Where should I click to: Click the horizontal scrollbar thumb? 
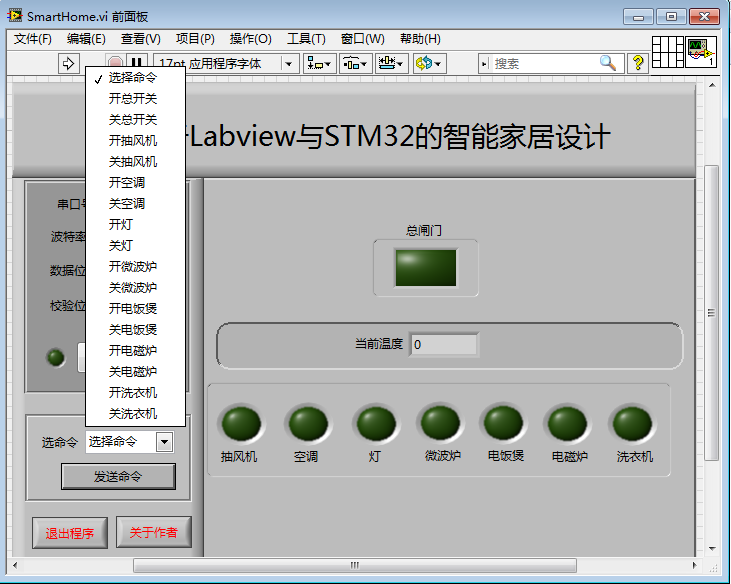tap(355, 565)
